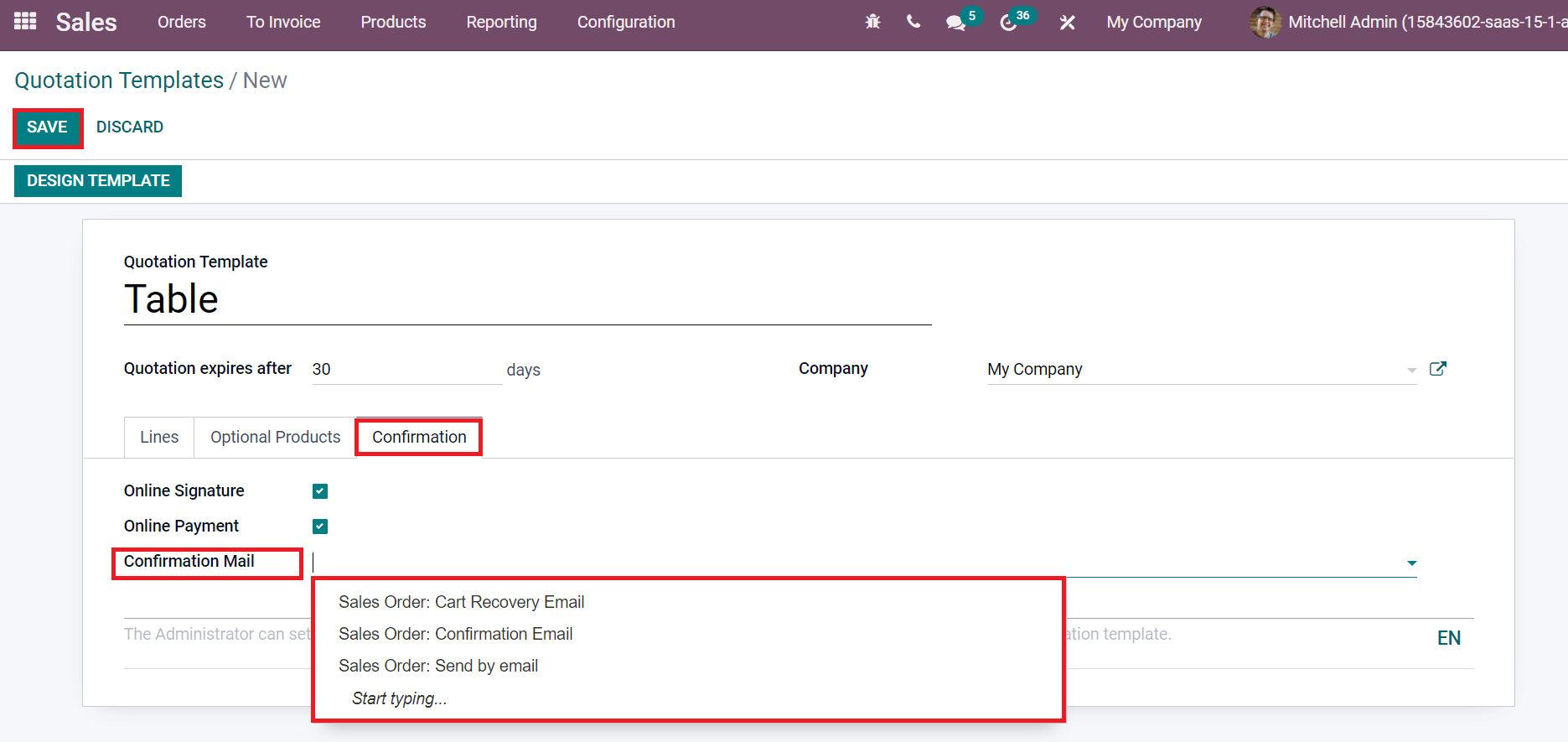Click the SAVE button

point(48,127)
